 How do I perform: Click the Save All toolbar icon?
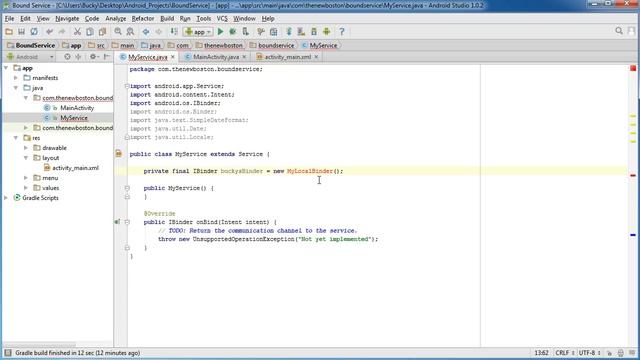click(21, 31)
